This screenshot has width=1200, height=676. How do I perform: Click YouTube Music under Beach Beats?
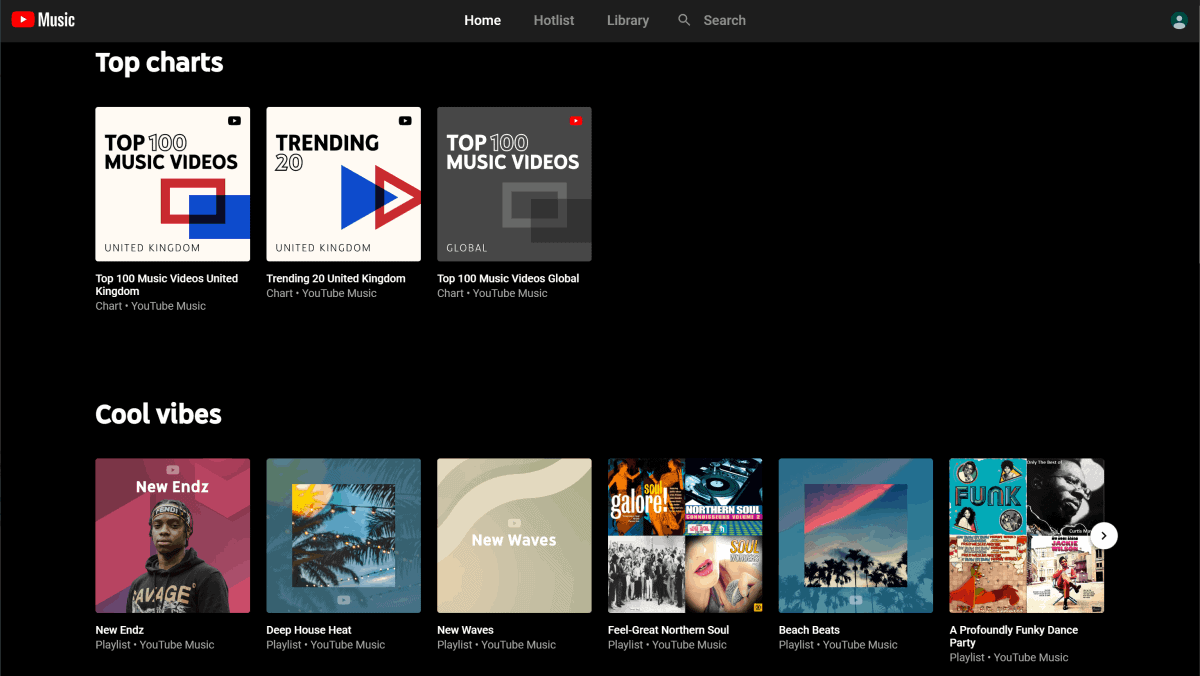pyautogui.click(x=860, y=645)
